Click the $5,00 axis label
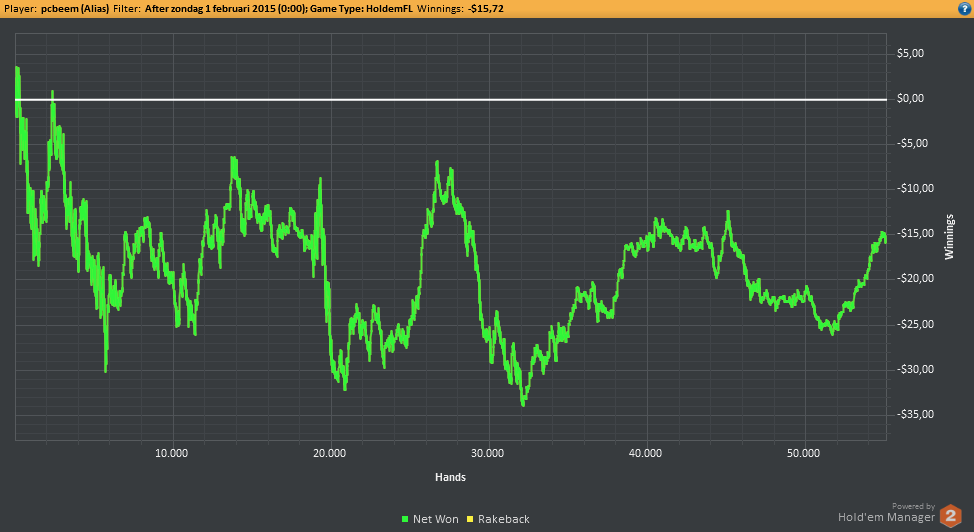 (x=910, y=53)
